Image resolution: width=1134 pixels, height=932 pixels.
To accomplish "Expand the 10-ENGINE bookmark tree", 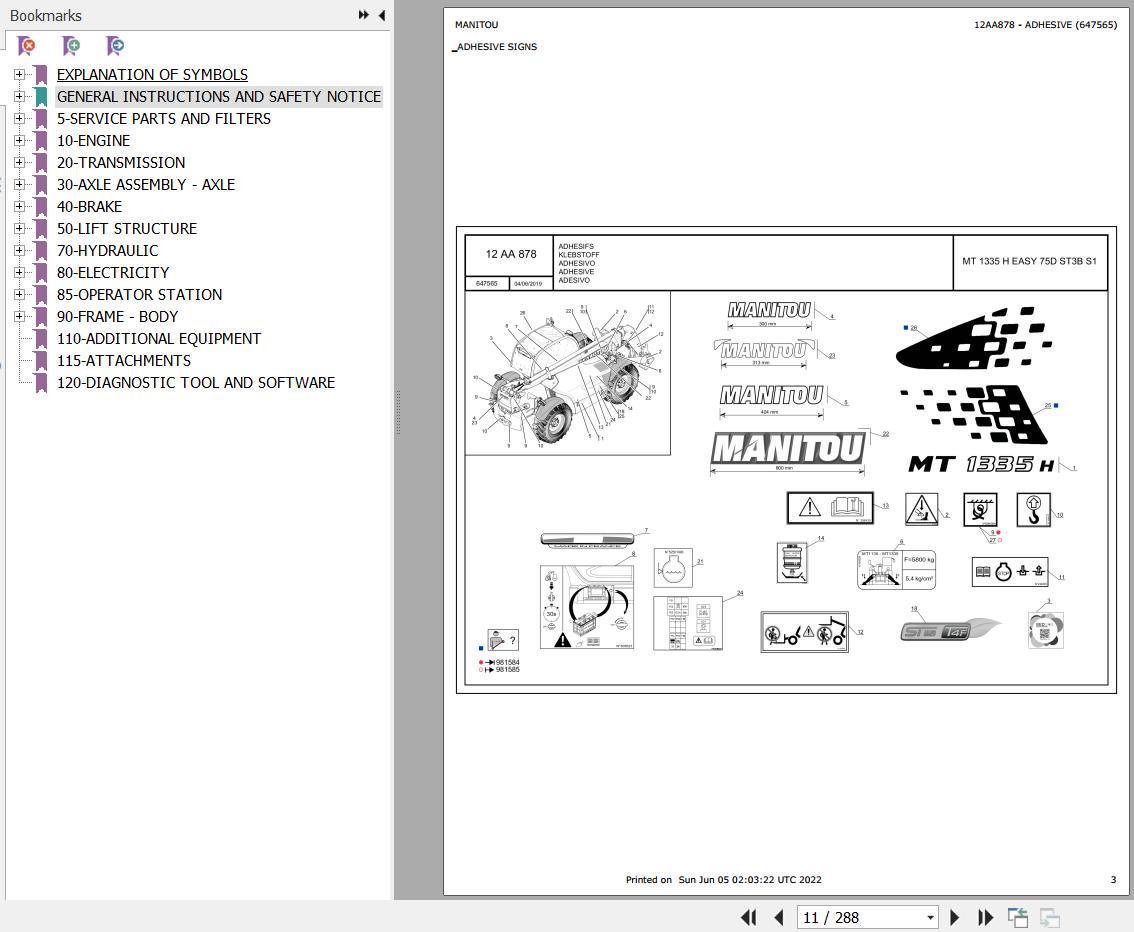I will pos(21,140).
